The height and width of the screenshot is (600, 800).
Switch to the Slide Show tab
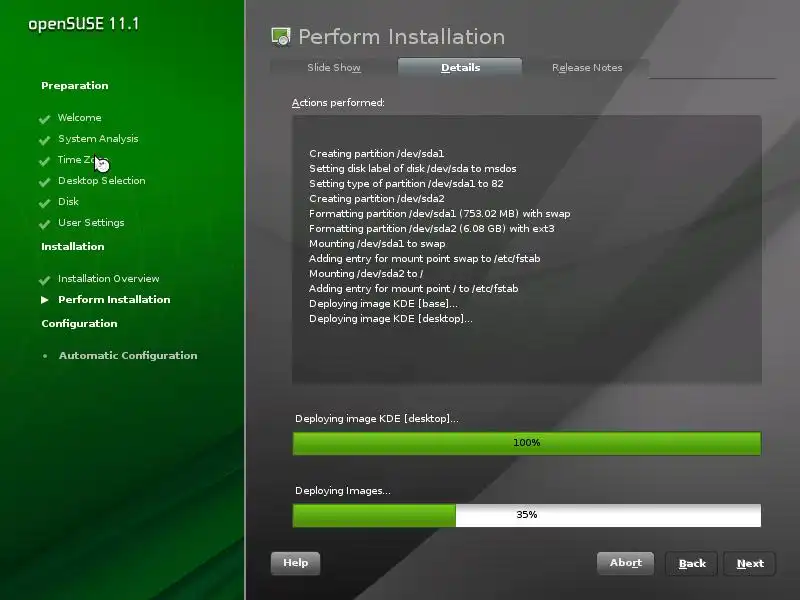pos(334,67)
